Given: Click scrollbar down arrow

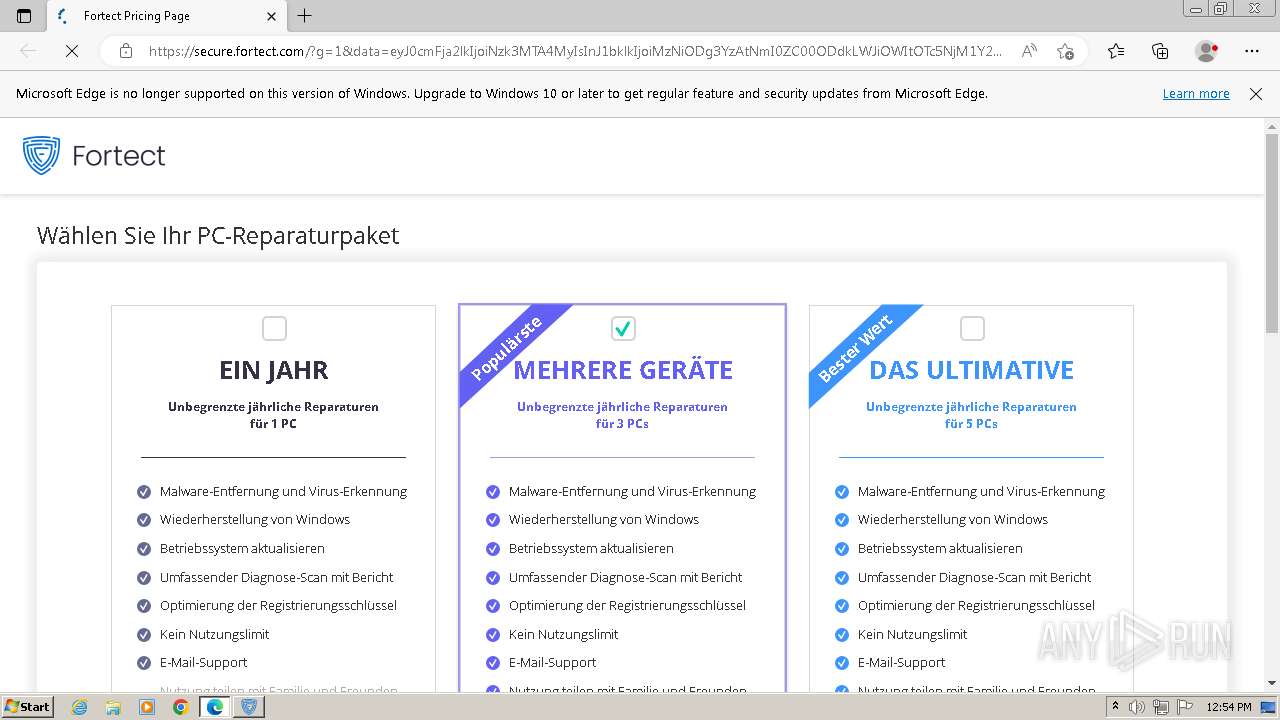Looking at the screenshot, I should coord(1271,684).
